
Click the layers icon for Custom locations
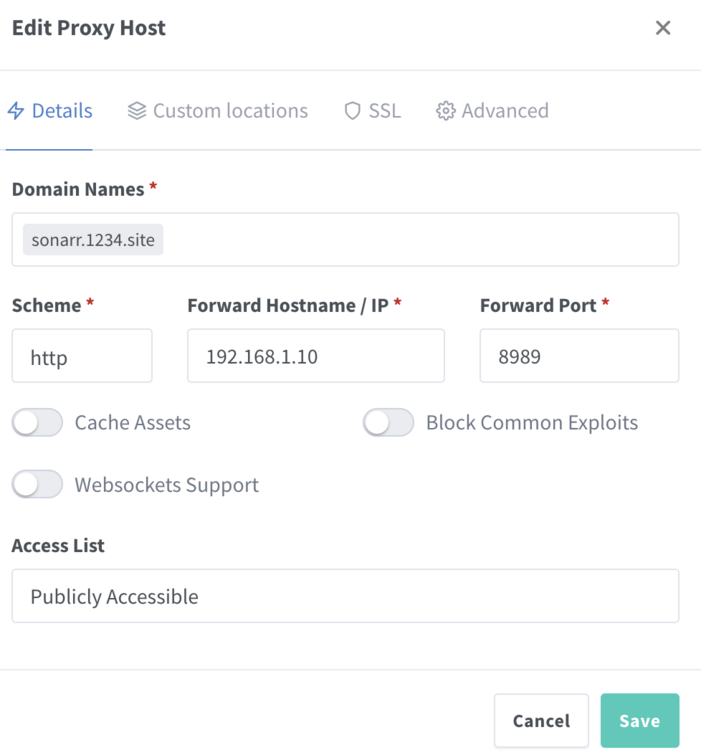(137, 110)
